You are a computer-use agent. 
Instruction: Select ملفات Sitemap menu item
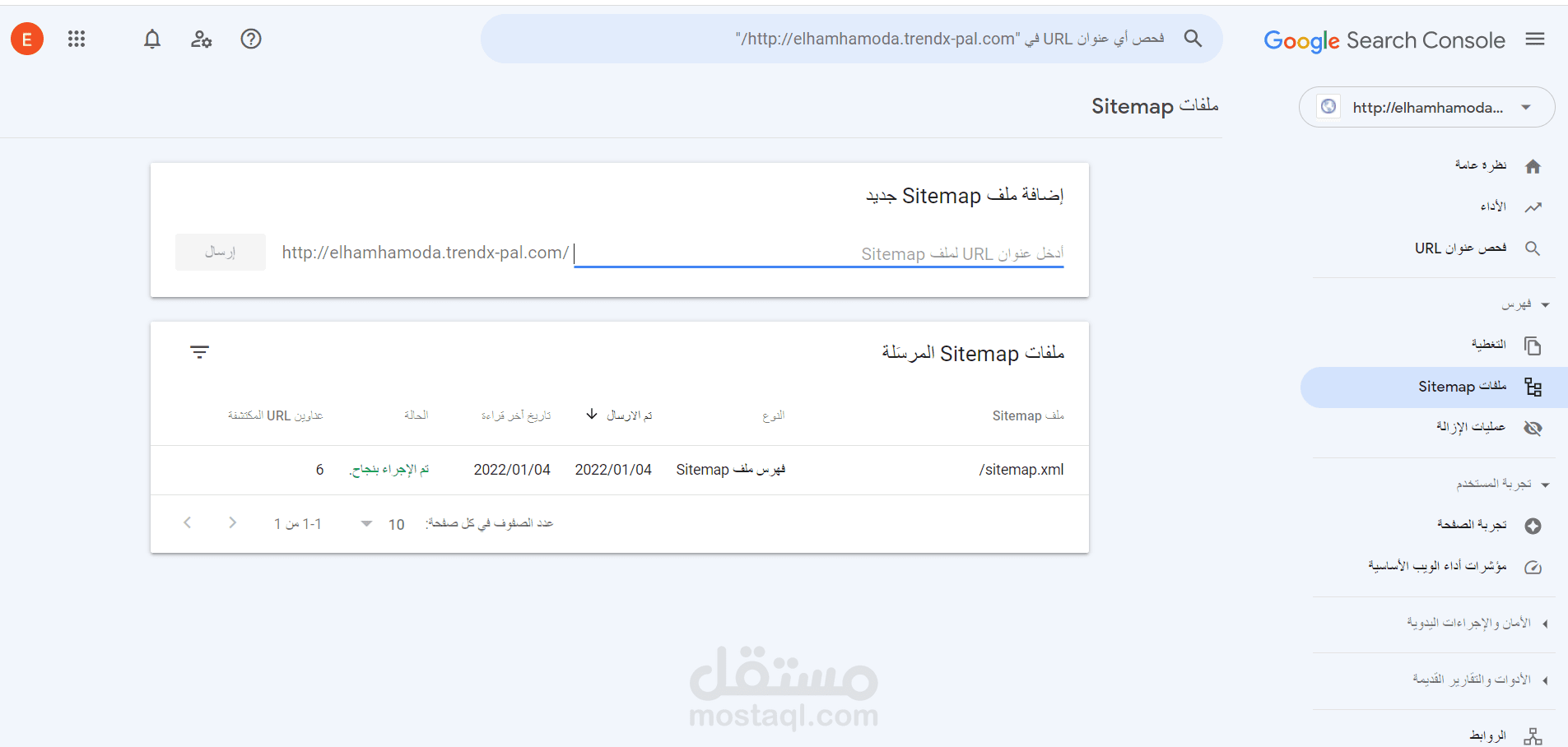click(1434, 387)
